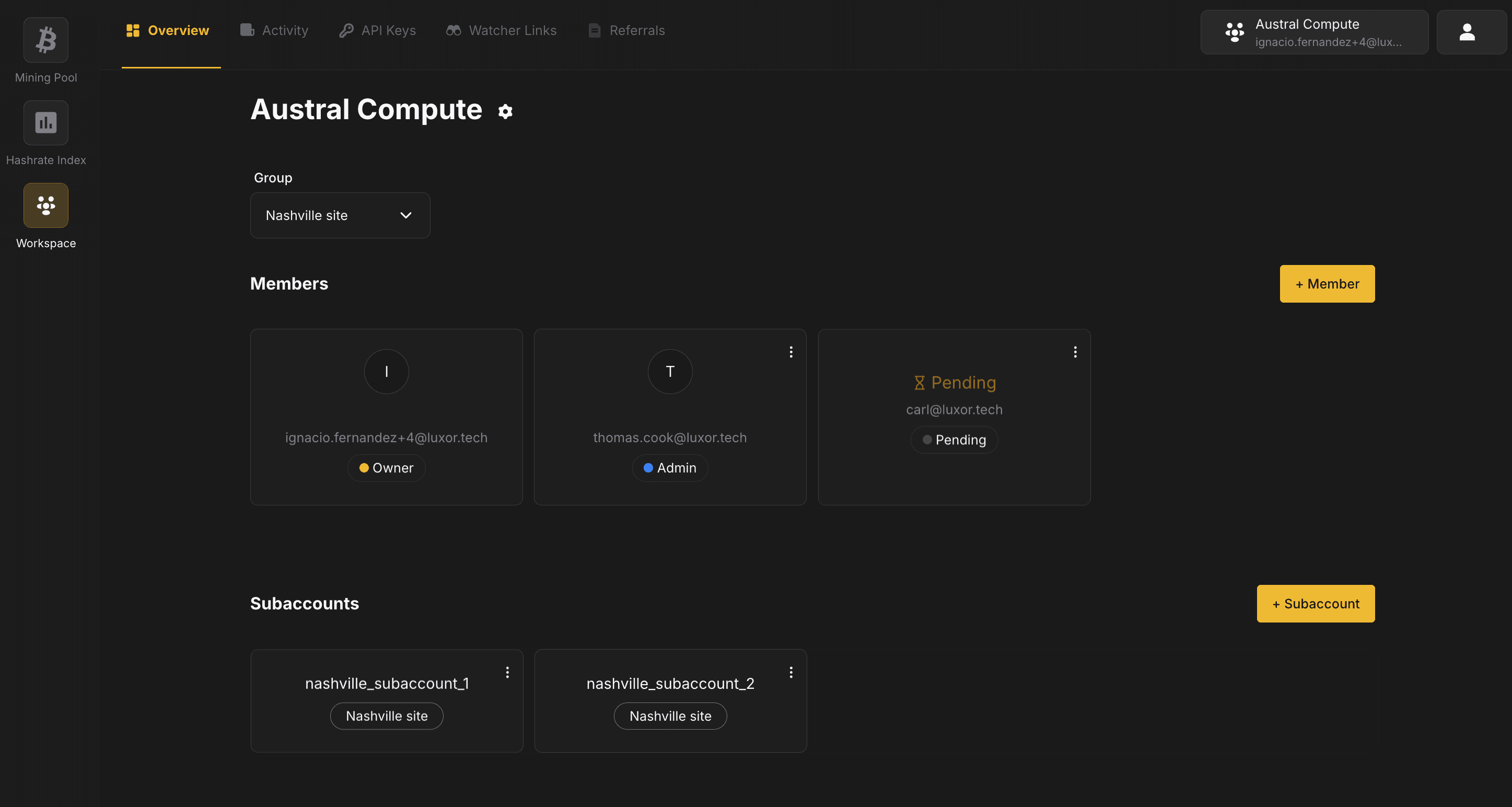Click the Referrals document icon
The height and width of the screenshot is (807, 1512).
tap(595, 30)
